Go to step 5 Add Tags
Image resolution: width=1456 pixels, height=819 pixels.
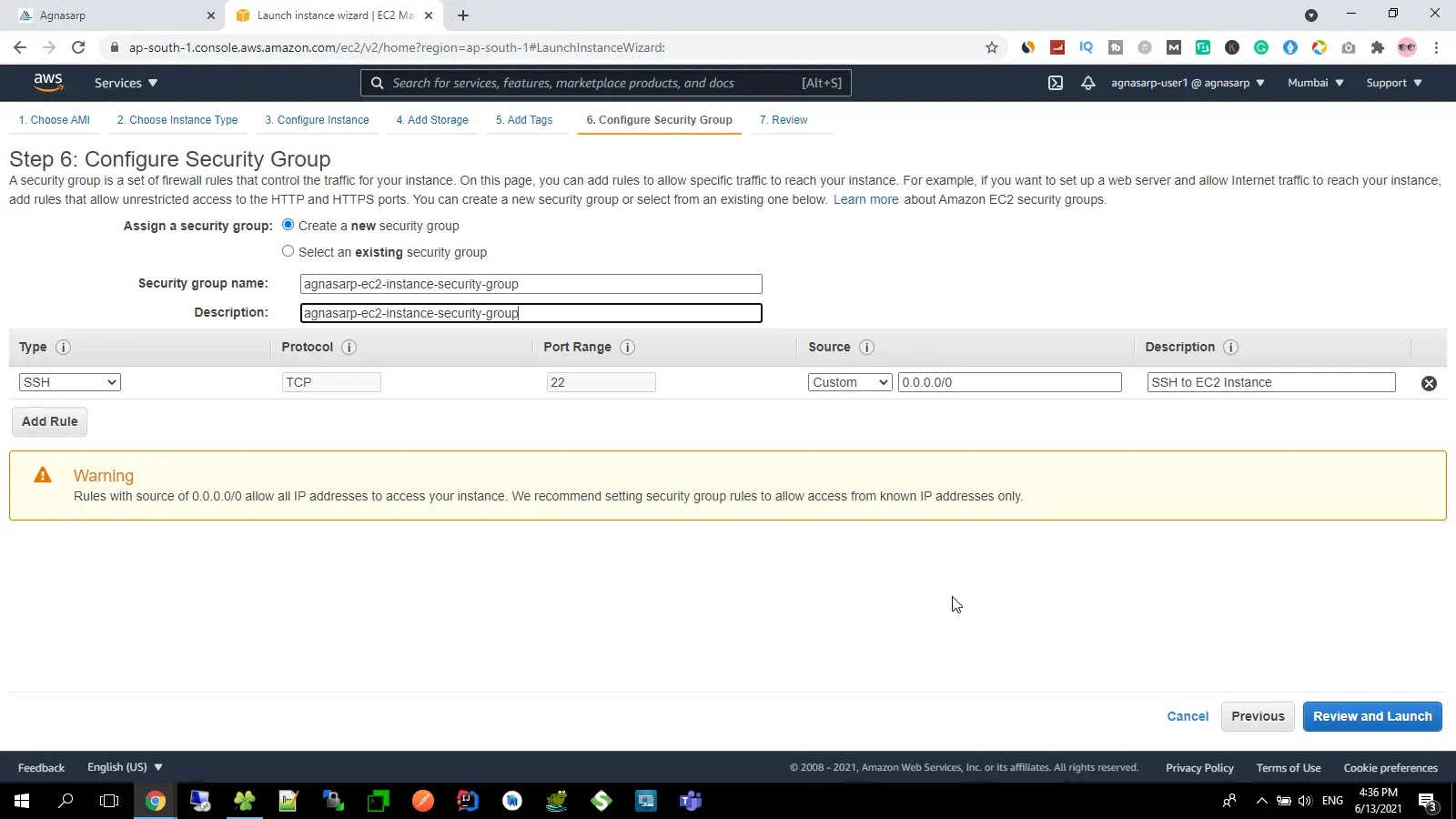pos(524,120)
